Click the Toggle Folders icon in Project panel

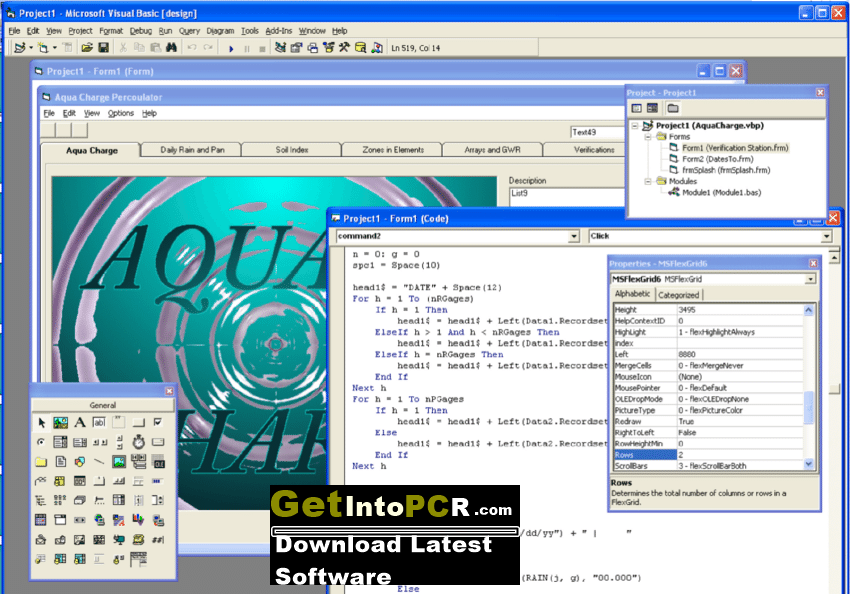[x=673, y=108]
